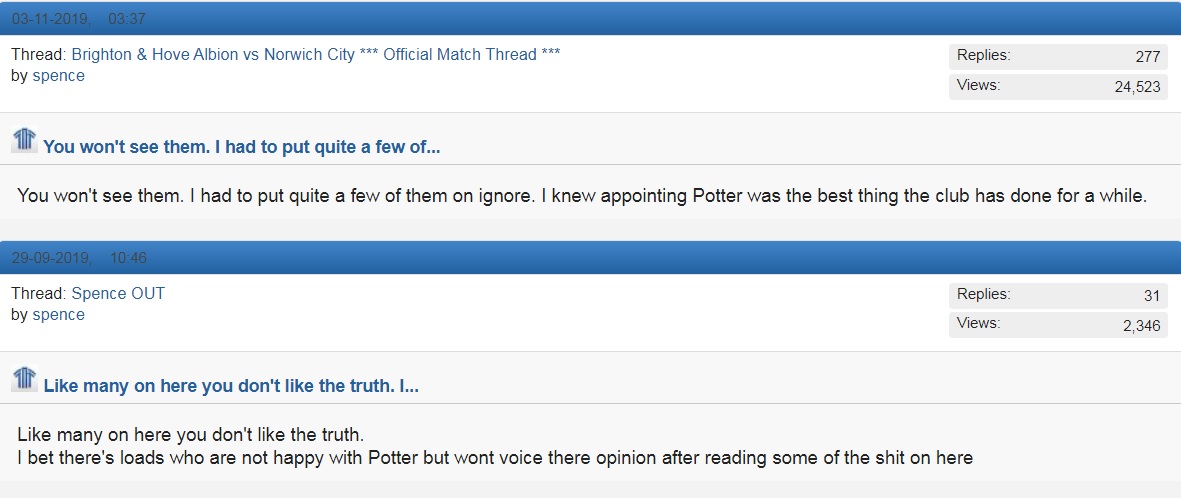Click the 24,523 views count box
1181x498 pixels.
click(1058, 87)
